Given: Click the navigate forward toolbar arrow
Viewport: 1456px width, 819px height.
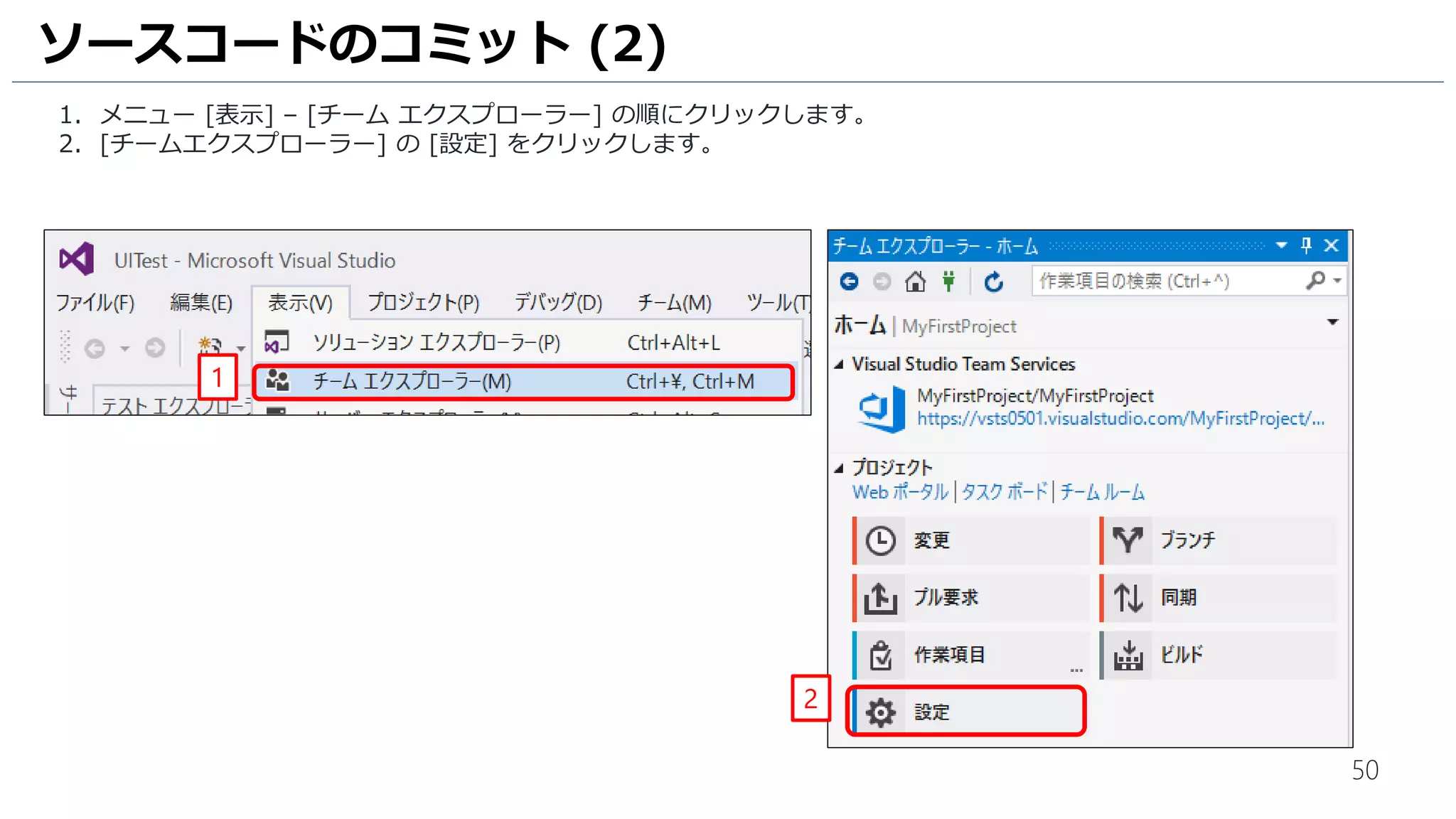Looking at the screenshot, I should tap(155, 348).
